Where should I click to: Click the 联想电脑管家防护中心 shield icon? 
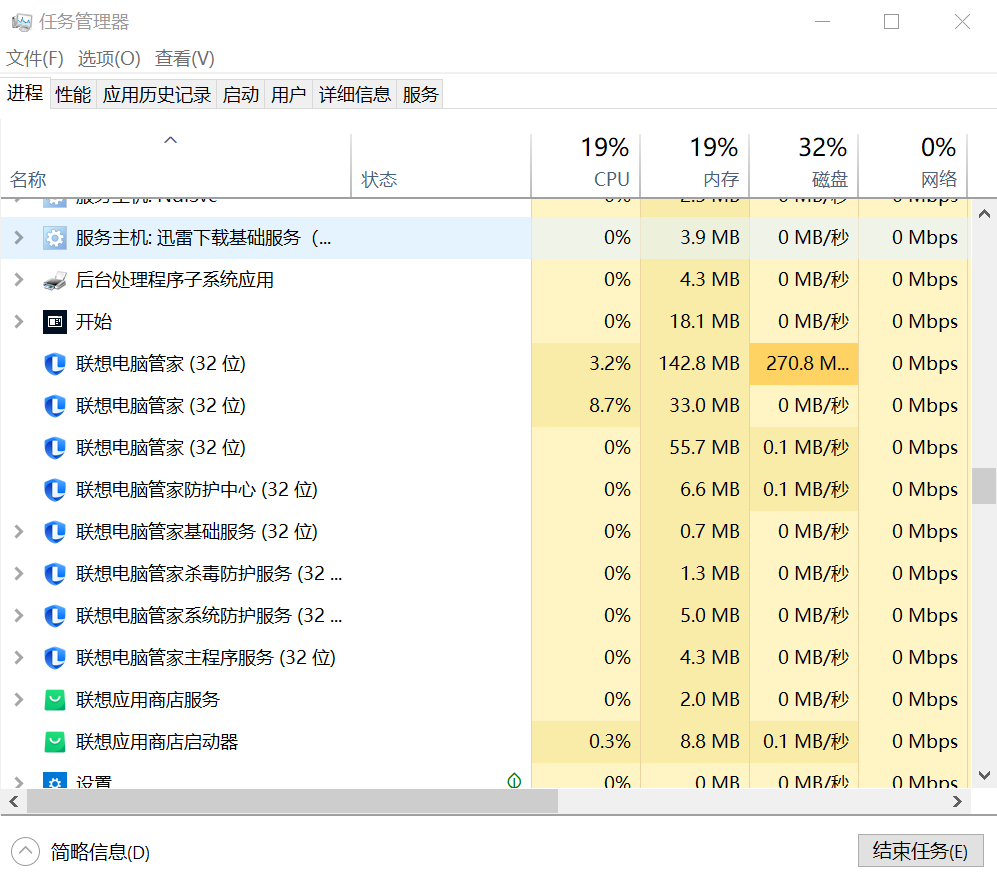click(55, 490)
